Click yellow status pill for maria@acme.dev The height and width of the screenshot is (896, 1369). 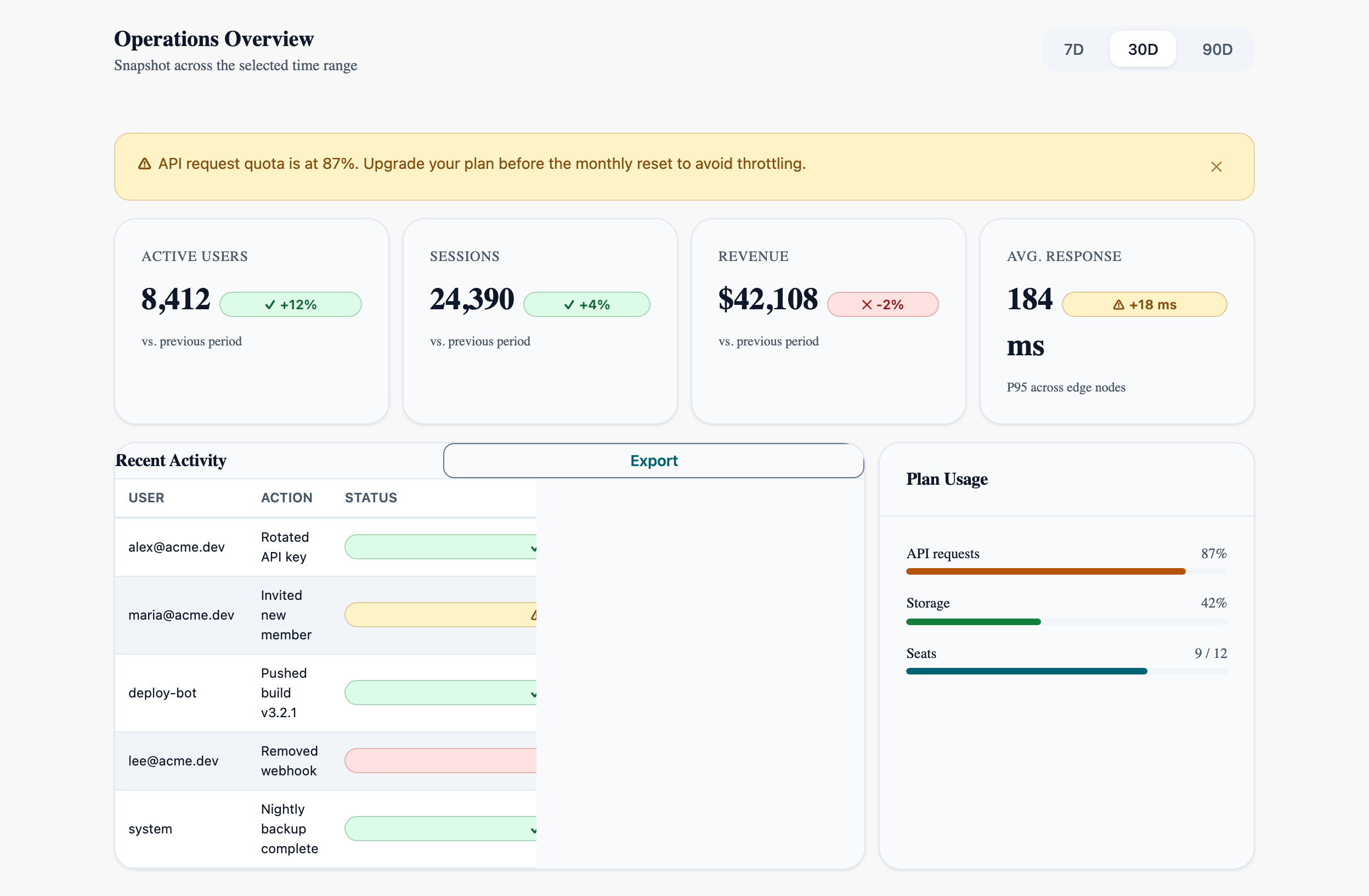[440, 615]
